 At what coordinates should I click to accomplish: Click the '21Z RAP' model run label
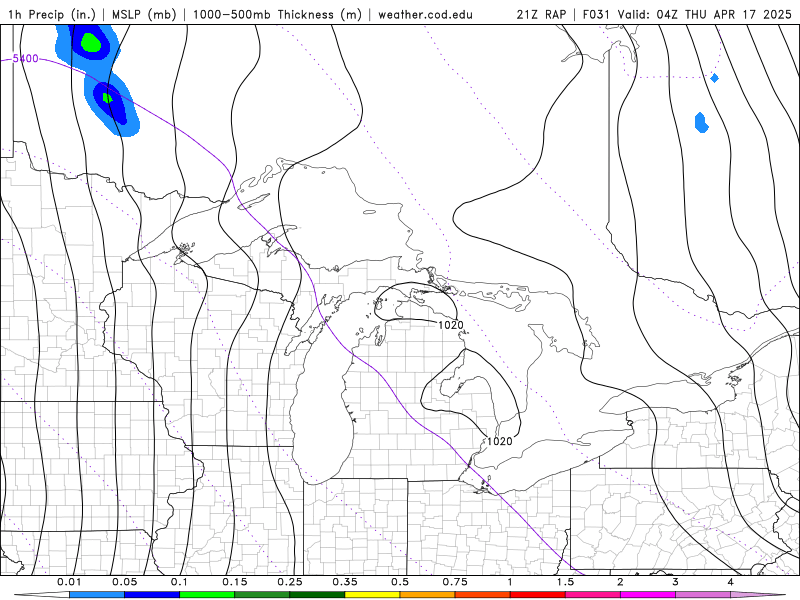click(x=541, y=14)
